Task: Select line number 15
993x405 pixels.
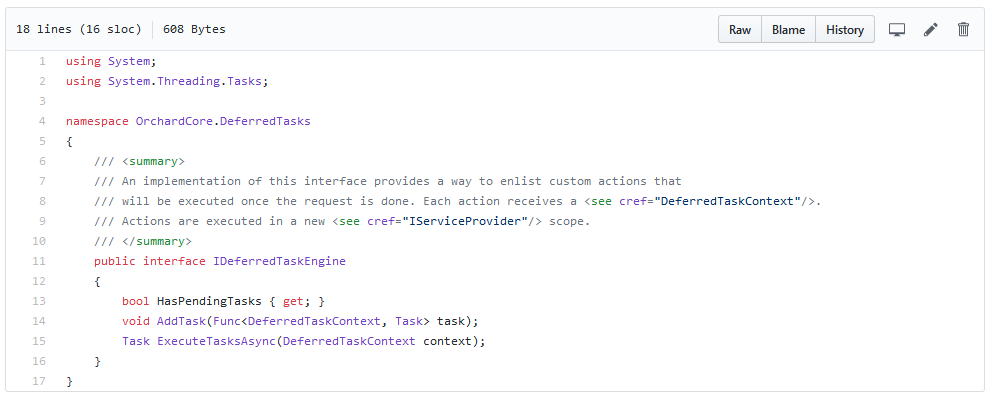Action: coord(39,341)
